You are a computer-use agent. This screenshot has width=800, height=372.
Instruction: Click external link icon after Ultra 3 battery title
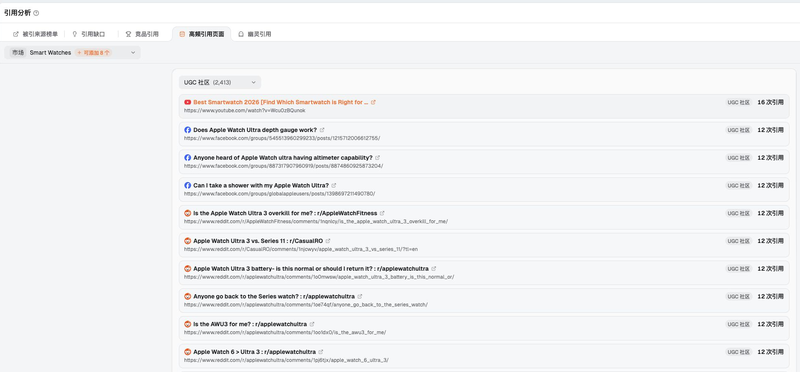click(434, 268)
